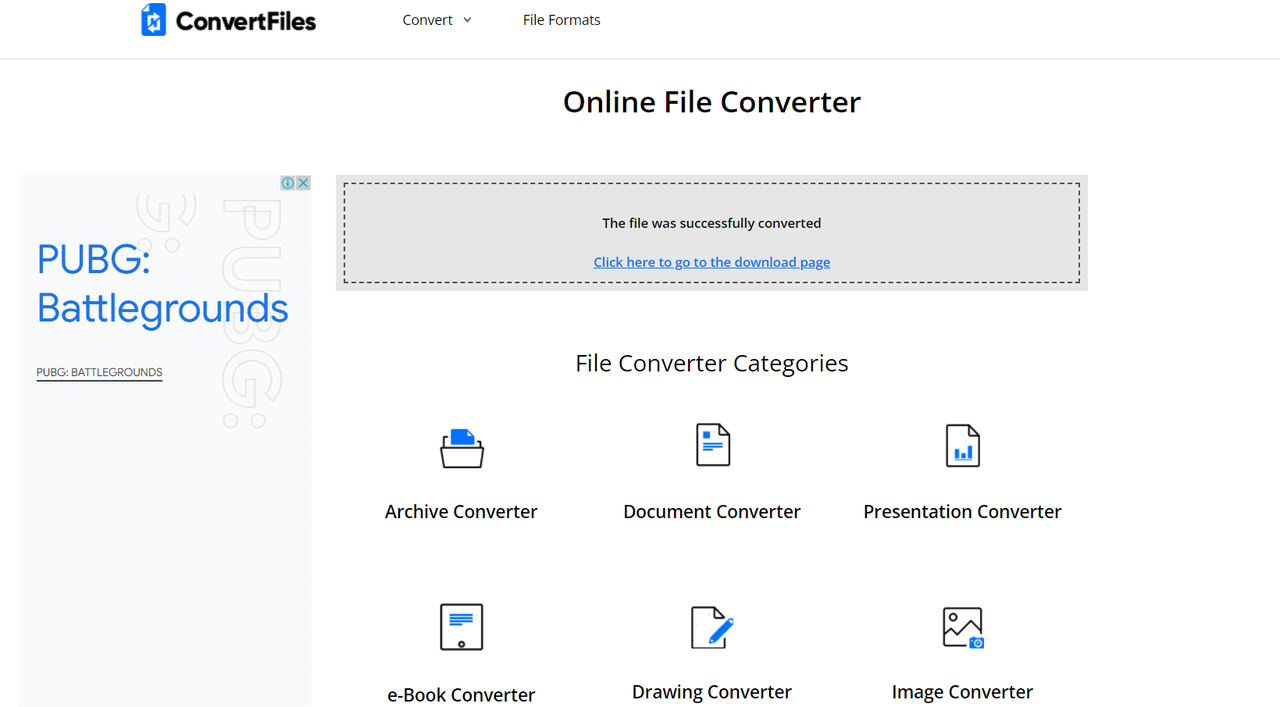
Task: Open the Presentation Converter label
Action: [962, 511]
